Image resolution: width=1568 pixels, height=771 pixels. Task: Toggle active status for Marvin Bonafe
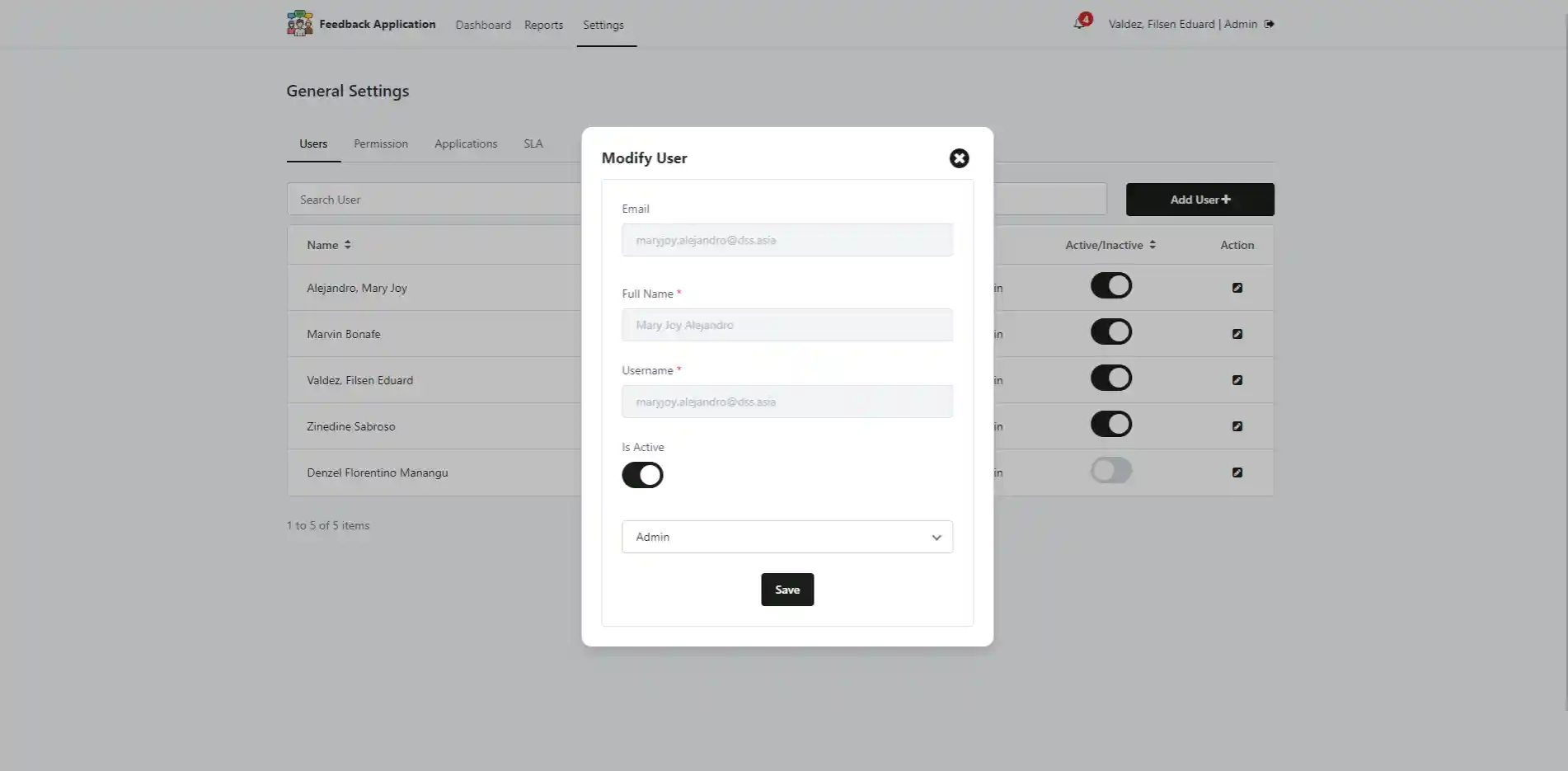coord(1111,332)
